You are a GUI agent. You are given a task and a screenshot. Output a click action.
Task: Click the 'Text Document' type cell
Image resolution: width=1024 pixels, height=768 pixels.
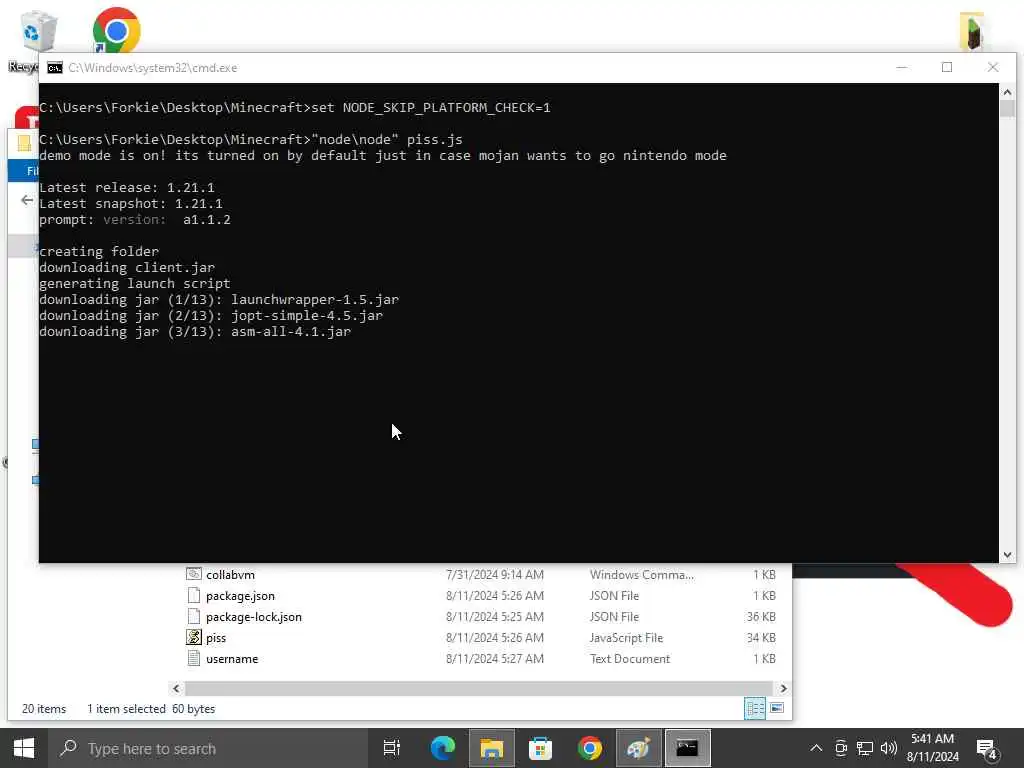point(630,658)
